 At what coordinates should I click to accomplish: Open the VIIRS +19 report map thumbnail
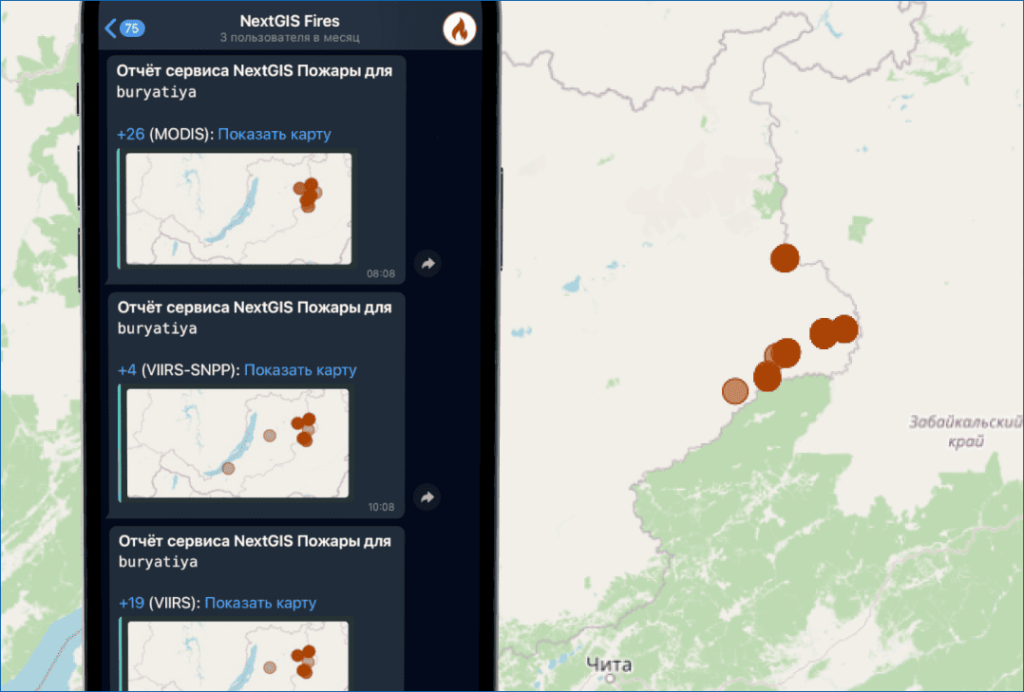coord(238,655)
